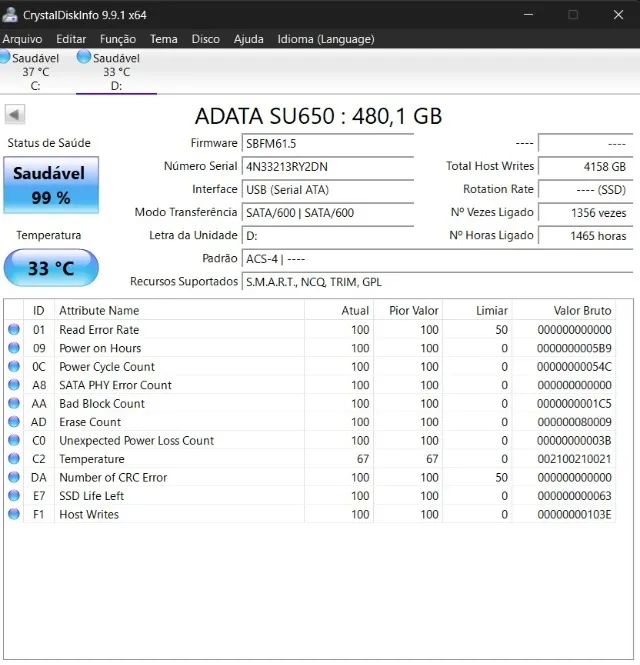640x665 pixels.
Task: Click the status orb for Power on Hours
Action: tap(14, 348)
